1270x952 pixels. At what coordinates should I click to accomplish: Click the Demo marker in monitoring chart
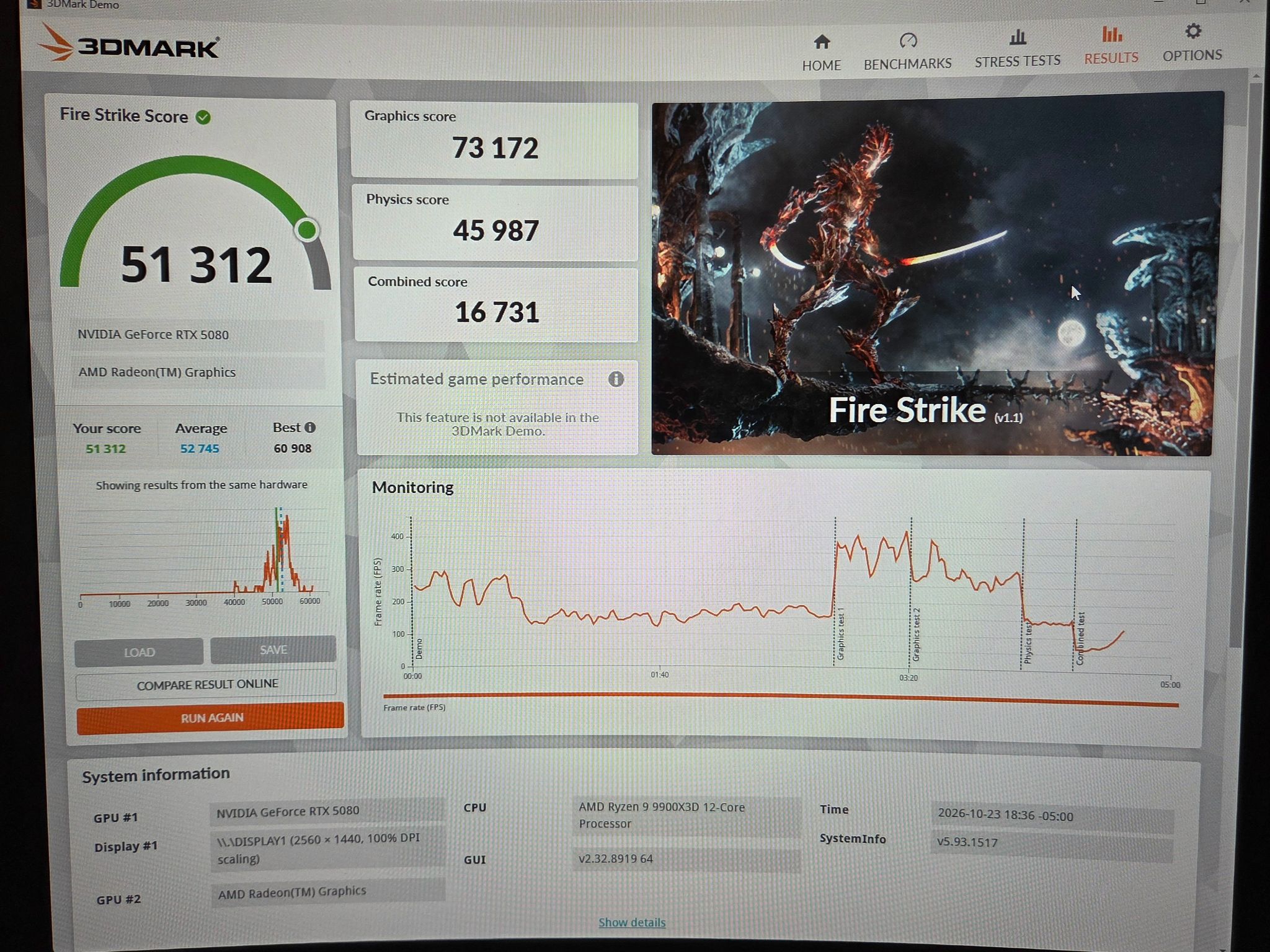coord(419,648)
